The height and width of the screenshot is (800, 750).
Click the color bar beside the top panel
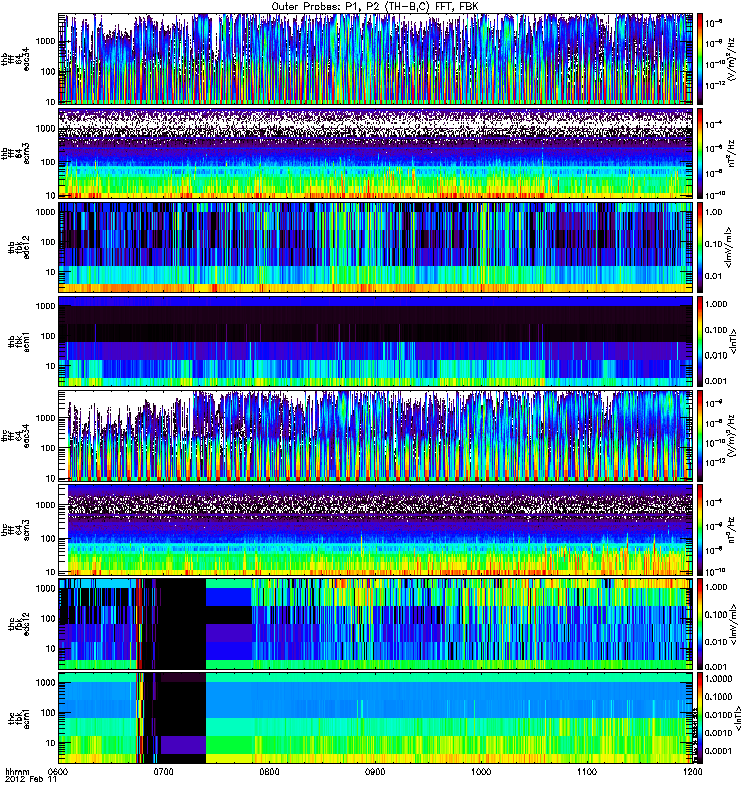click(700, 58)
